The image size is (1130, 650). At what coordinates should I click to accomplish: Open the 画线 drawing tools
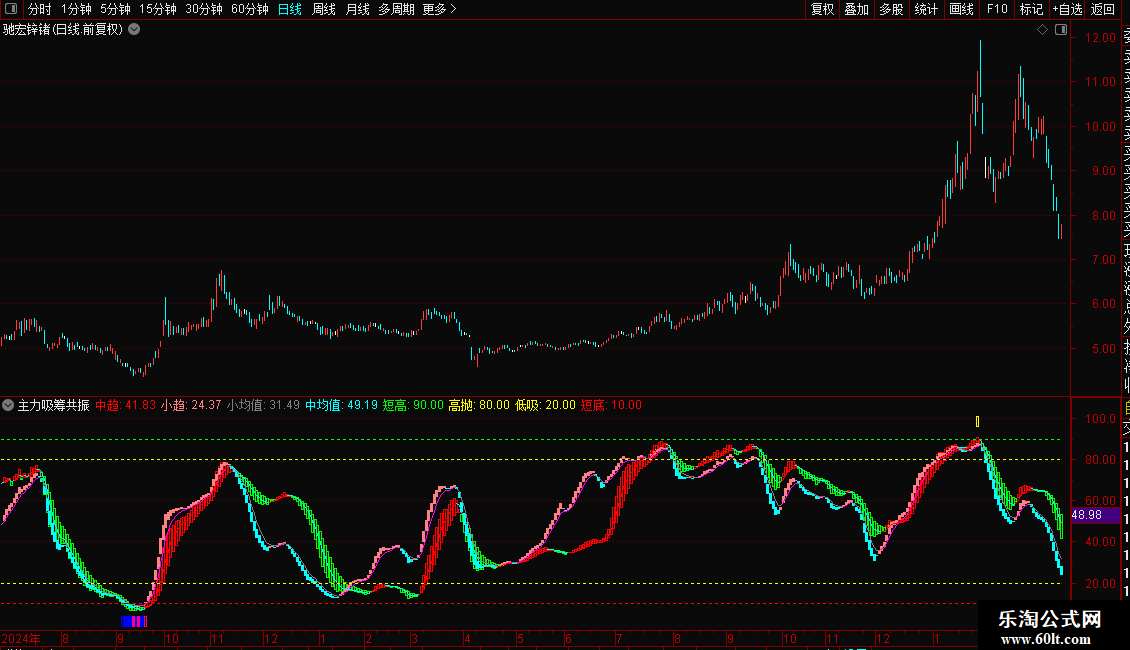[x=961, y=9]
